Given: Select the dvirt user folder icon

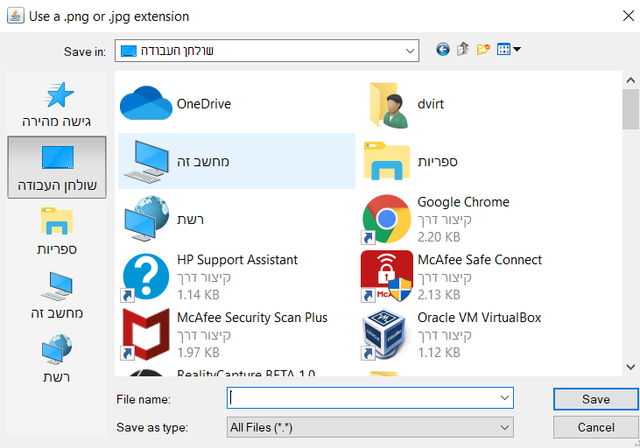Looking at the screenshot, I should (388, 105).
